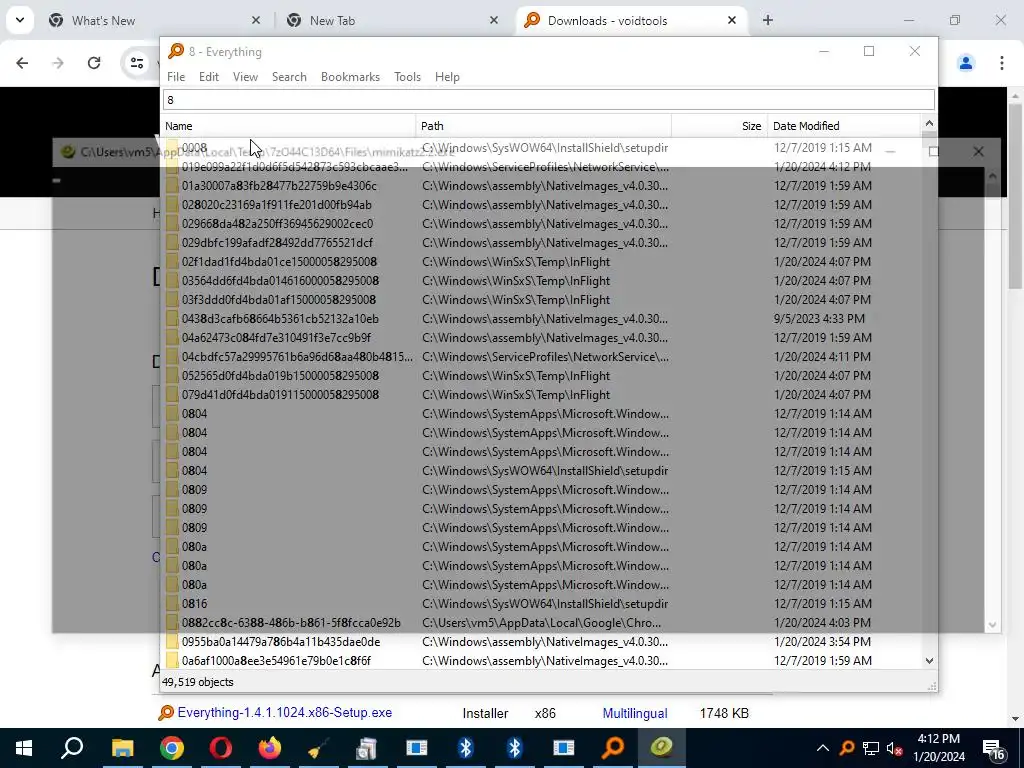Click the Multilingual link on downloads page

pos(635,713)
